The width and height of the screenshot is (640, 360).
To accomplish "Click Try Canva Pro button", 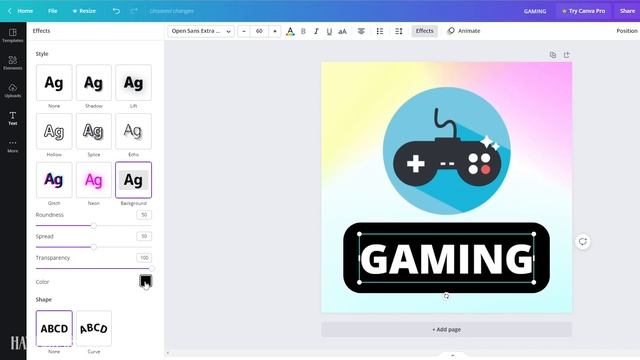I will (x=583, y=11).
